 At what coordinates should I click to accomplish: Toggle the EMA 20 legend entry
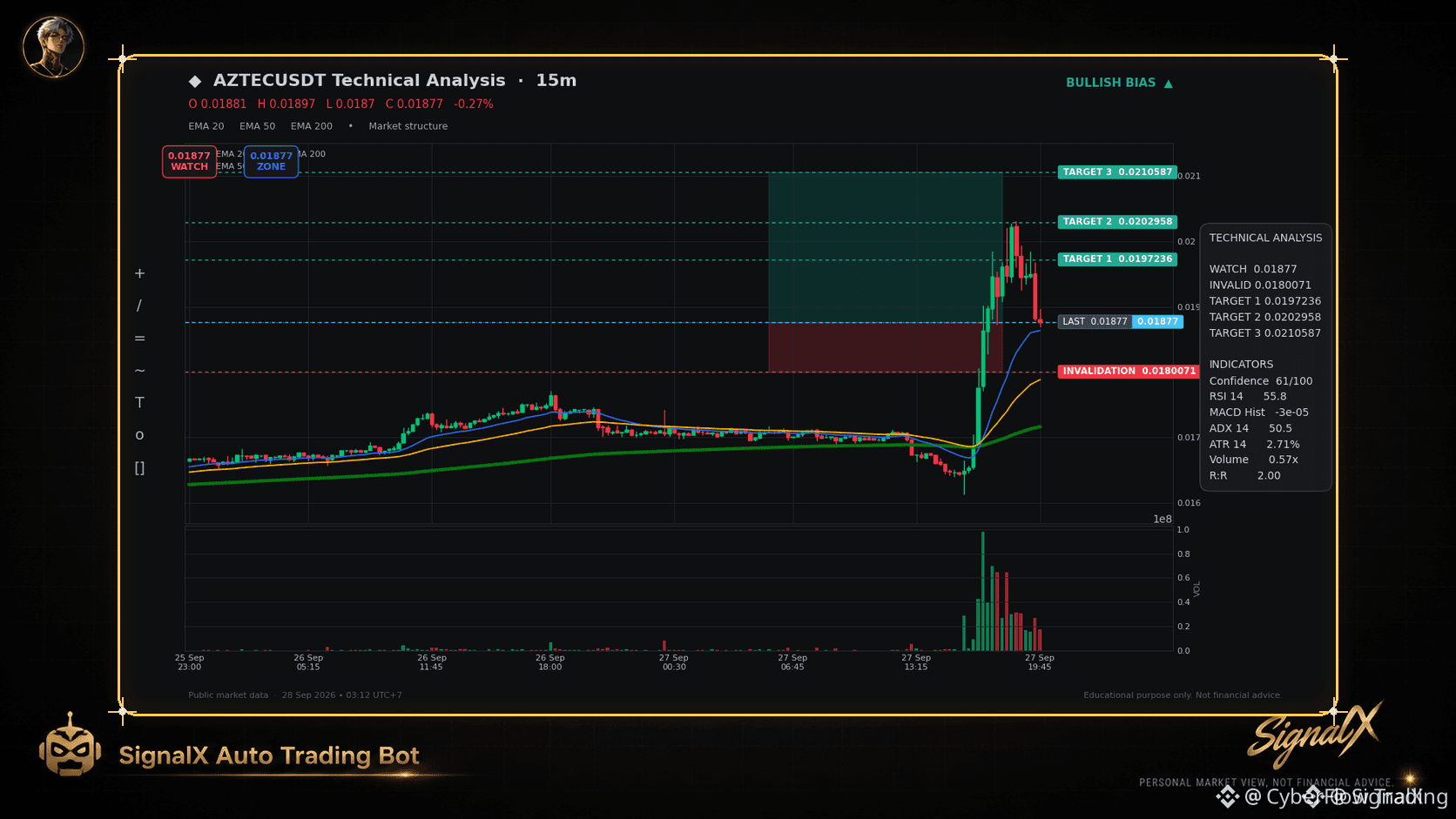(206, 126)
